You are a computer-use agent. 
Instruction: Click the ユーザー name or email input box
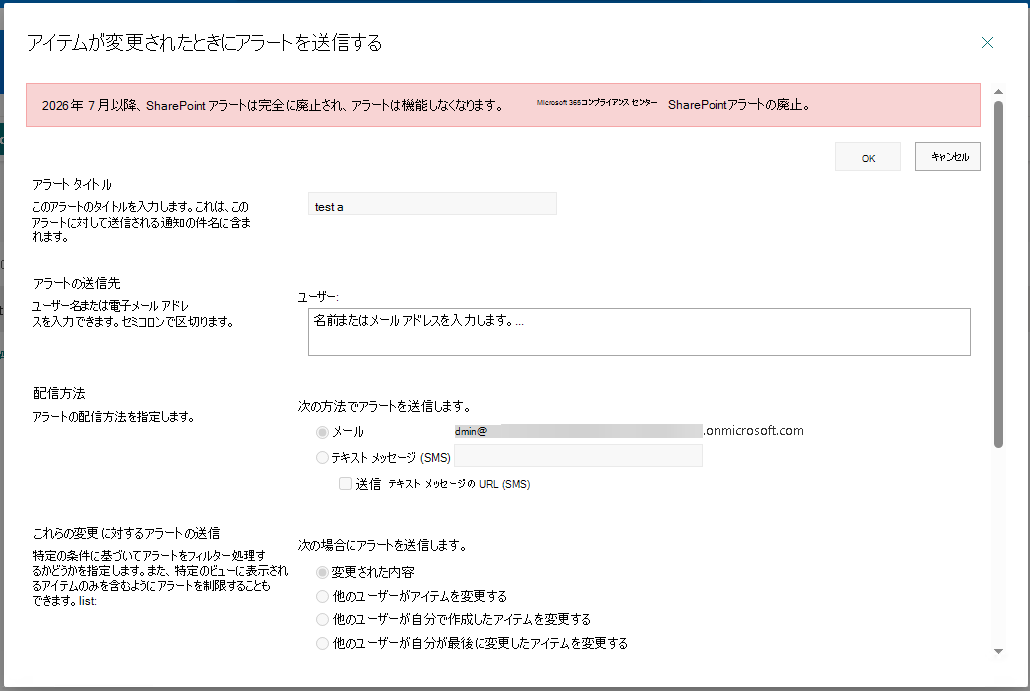[x=639, y=332]
